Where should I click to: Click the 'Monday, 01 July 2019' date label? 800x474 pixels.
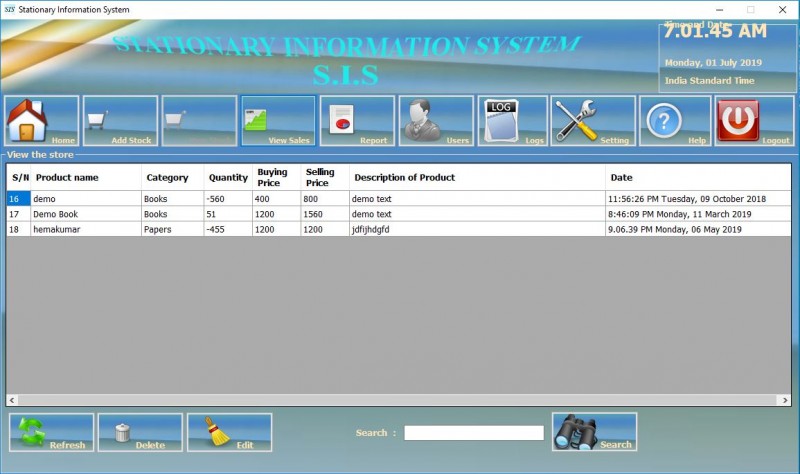[713, 63]
